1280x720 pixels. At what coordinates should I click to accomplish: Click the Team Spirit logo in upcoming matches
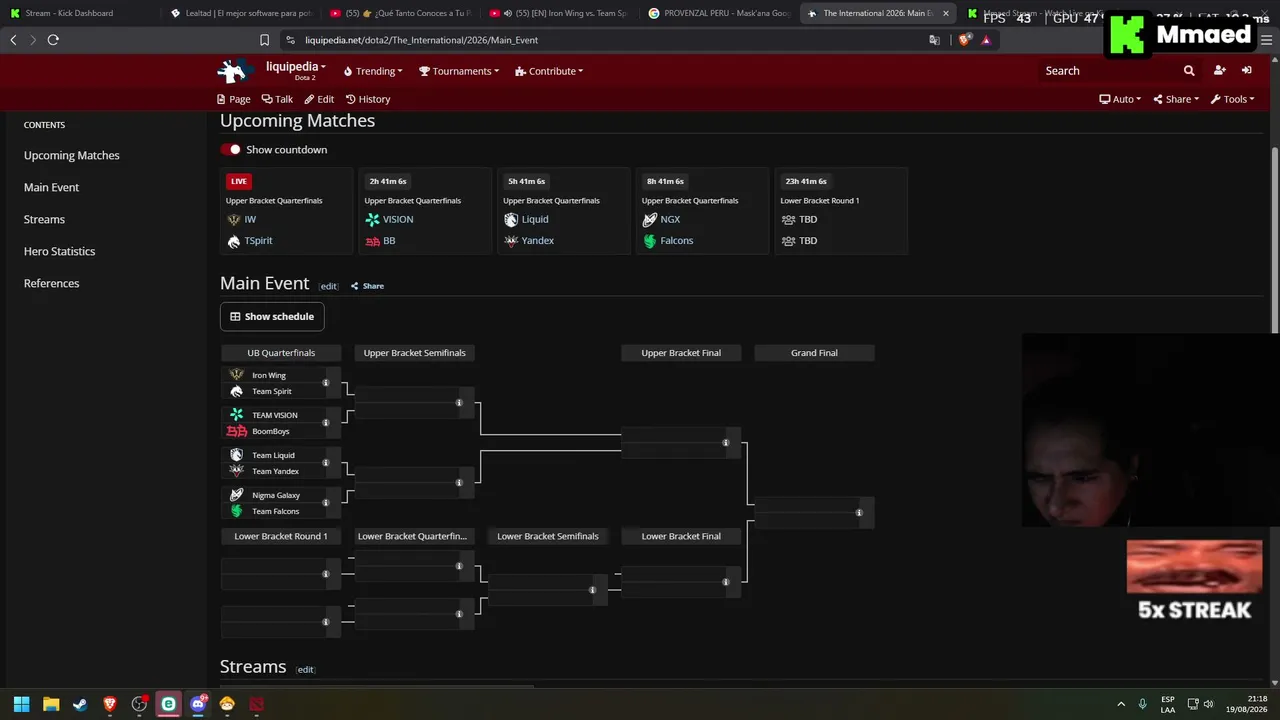[234, 241]
